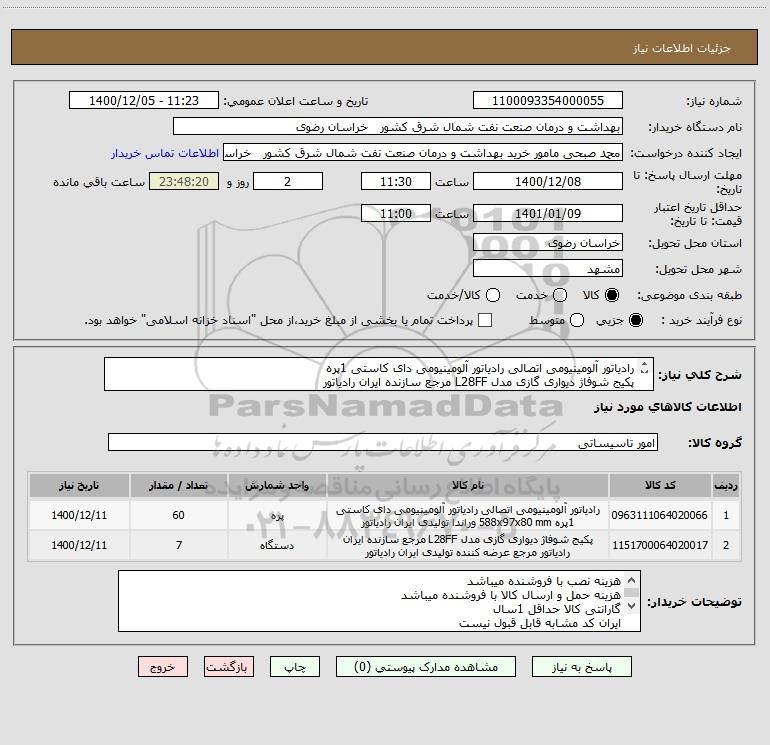Click the L28FF wall package product name

pos(468,546)
